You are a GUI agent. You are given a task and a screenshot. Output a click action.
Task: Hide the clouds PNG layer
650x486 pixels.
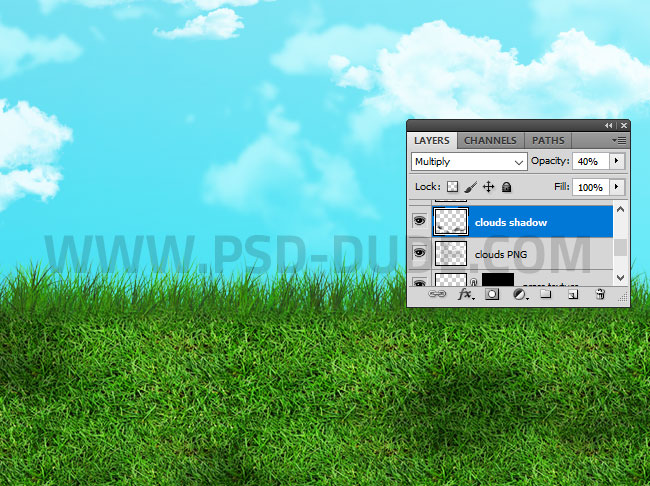coord(419,254)
